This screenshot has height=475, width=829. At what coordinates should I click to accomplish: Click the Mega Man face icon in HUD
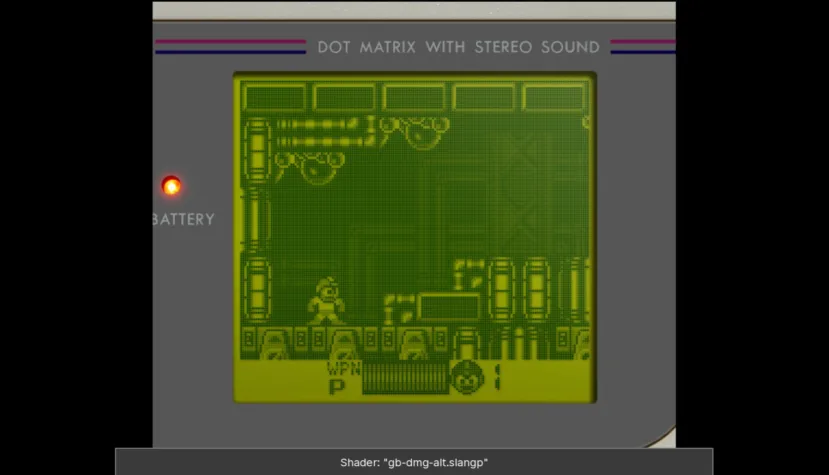point(467,377)
